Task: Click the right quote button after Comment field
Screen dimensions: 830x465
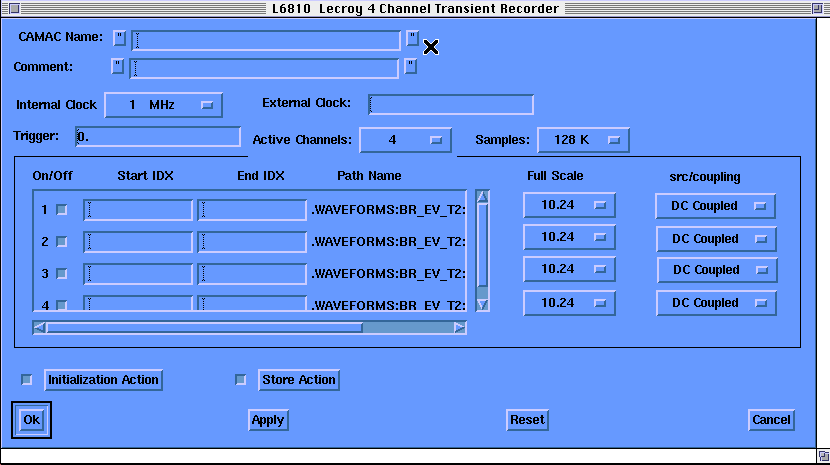Action: (x=410, y=67)
